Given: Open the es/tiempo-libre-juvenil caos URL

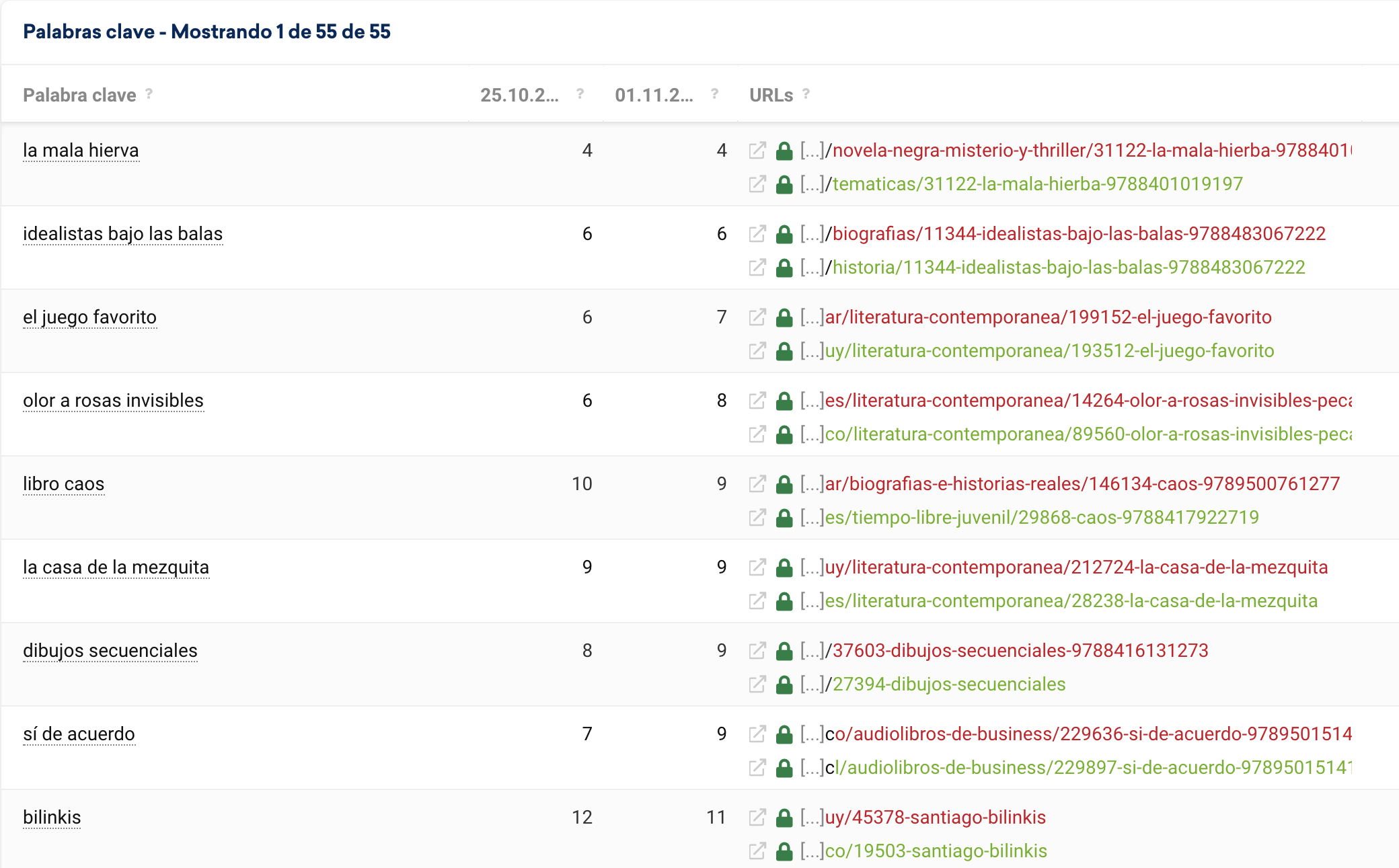Looking at the screenshot, I should 1041,518.
